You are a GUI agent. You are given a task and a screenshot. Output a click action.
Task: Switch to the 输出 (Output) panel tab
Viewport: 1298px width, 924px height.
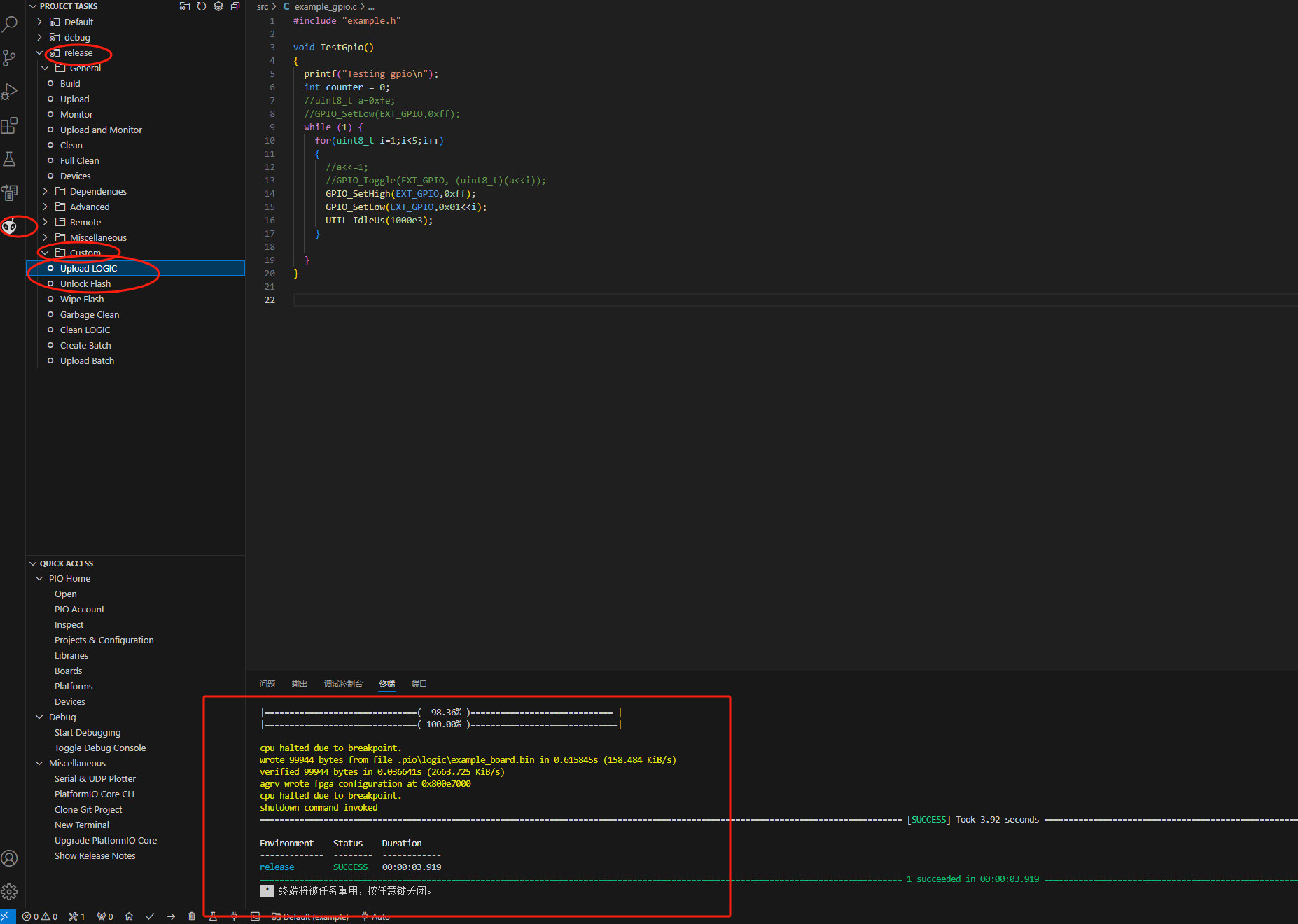300,684
